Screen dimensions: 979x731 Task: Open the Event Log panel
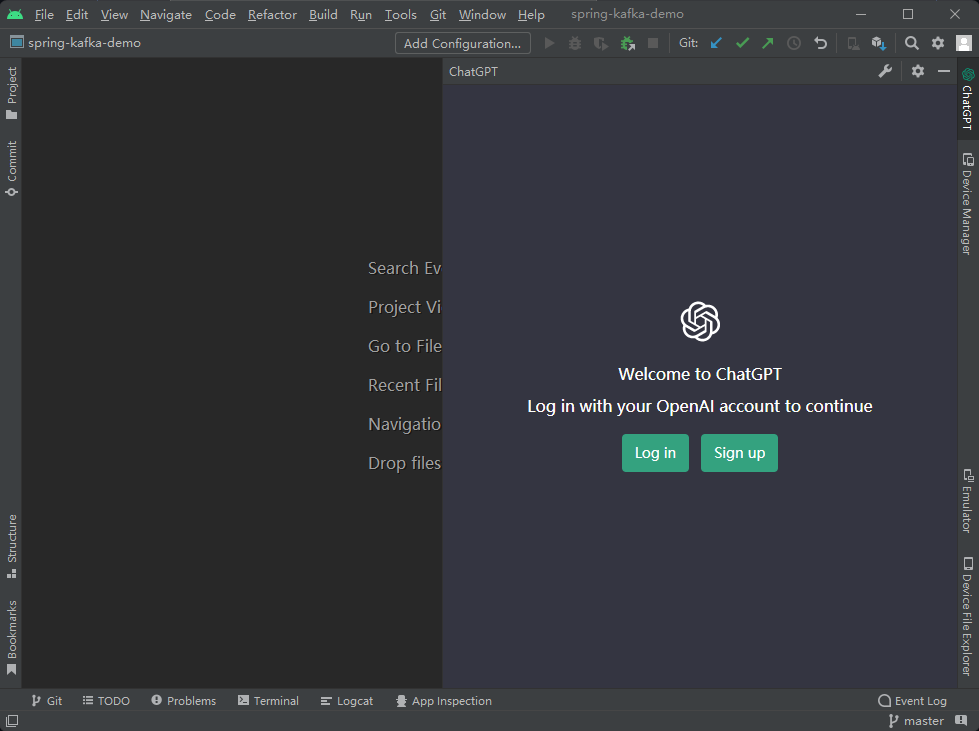tap(912, 701)
